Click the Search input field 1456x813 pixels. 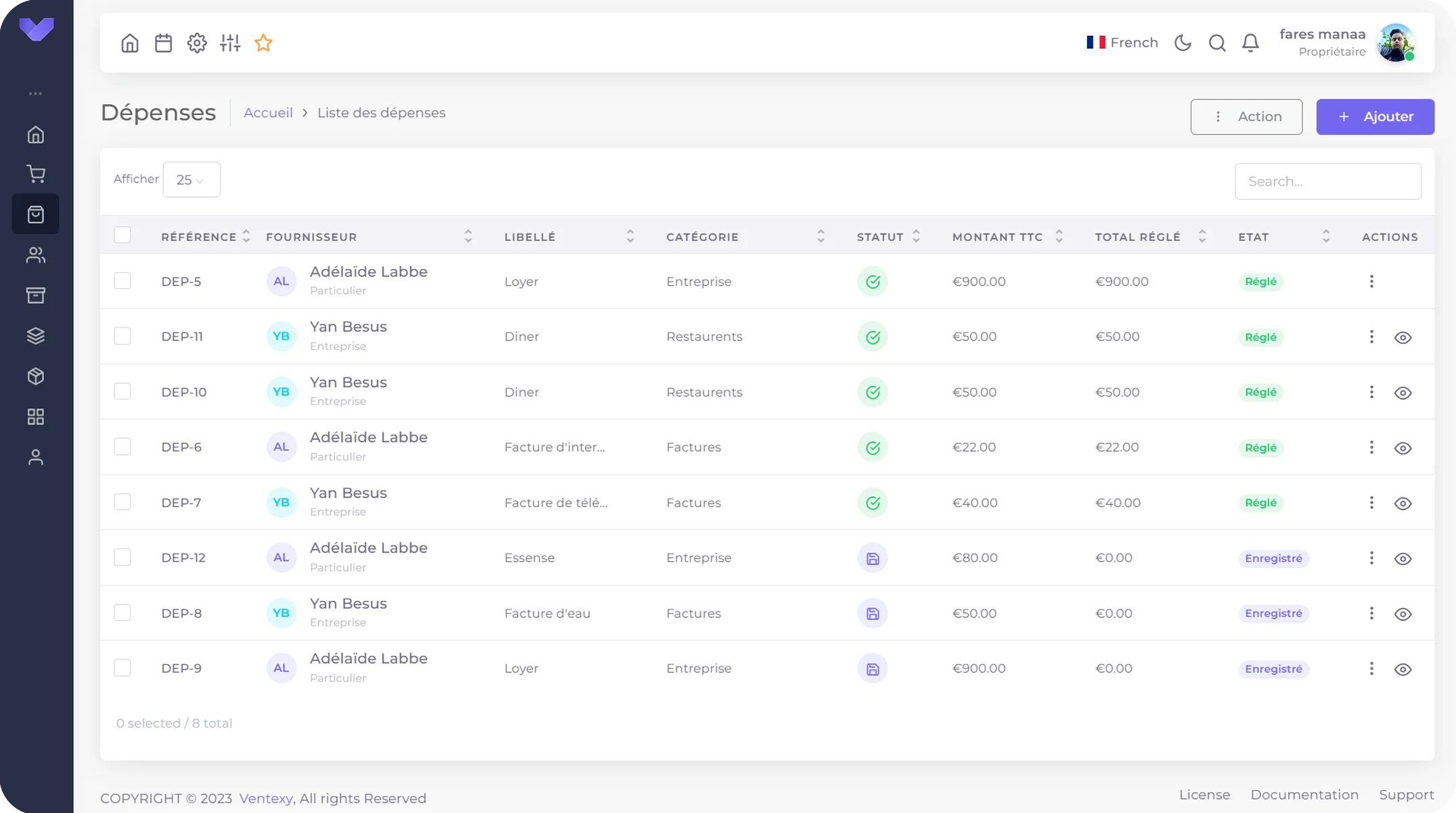[1327, 181]
